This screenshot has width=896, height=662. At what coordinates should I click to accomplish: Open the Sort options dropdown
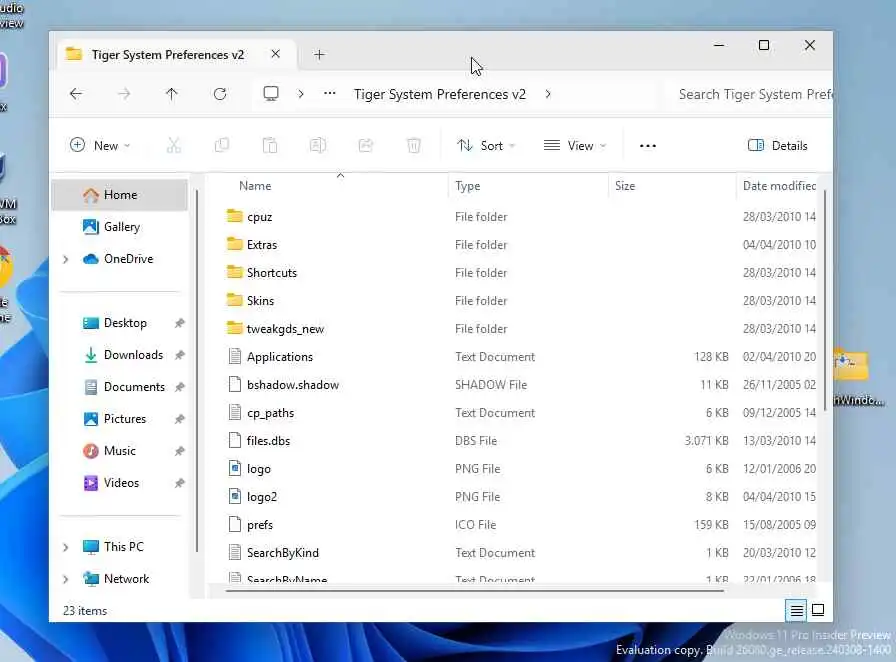pos(486,145)
